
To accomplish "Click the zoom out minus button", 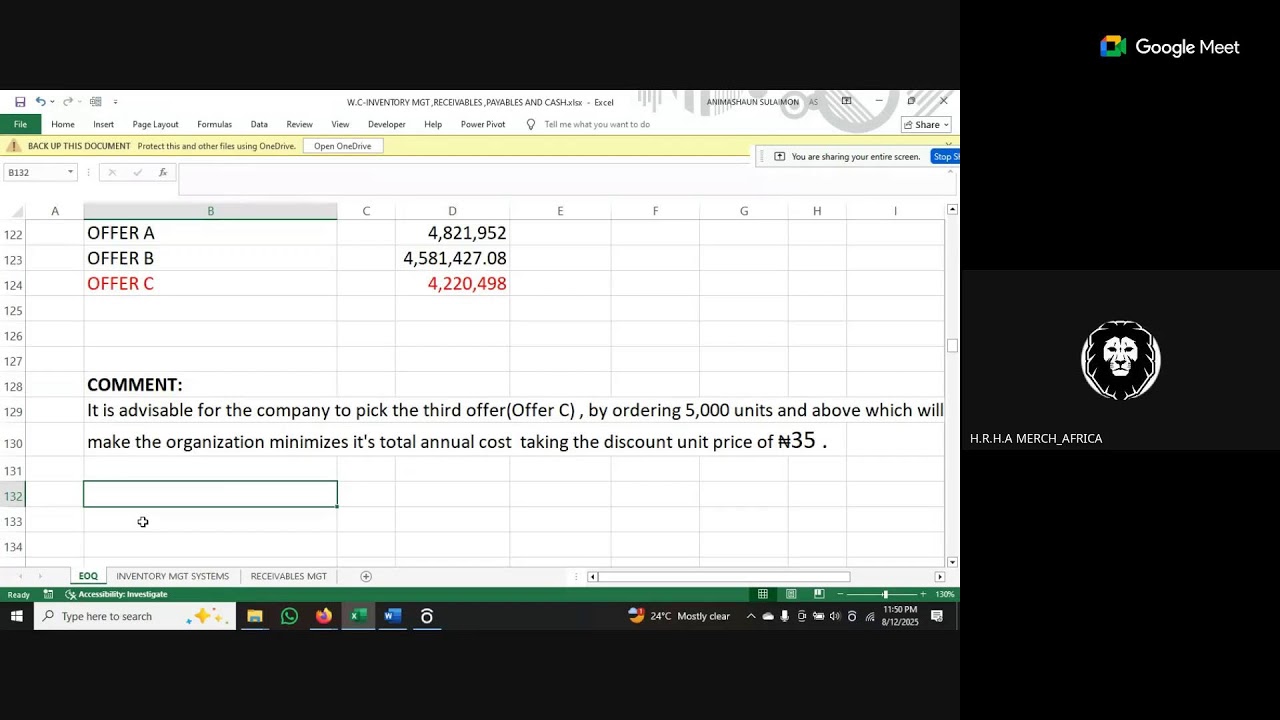I will (x=840, y=594).
